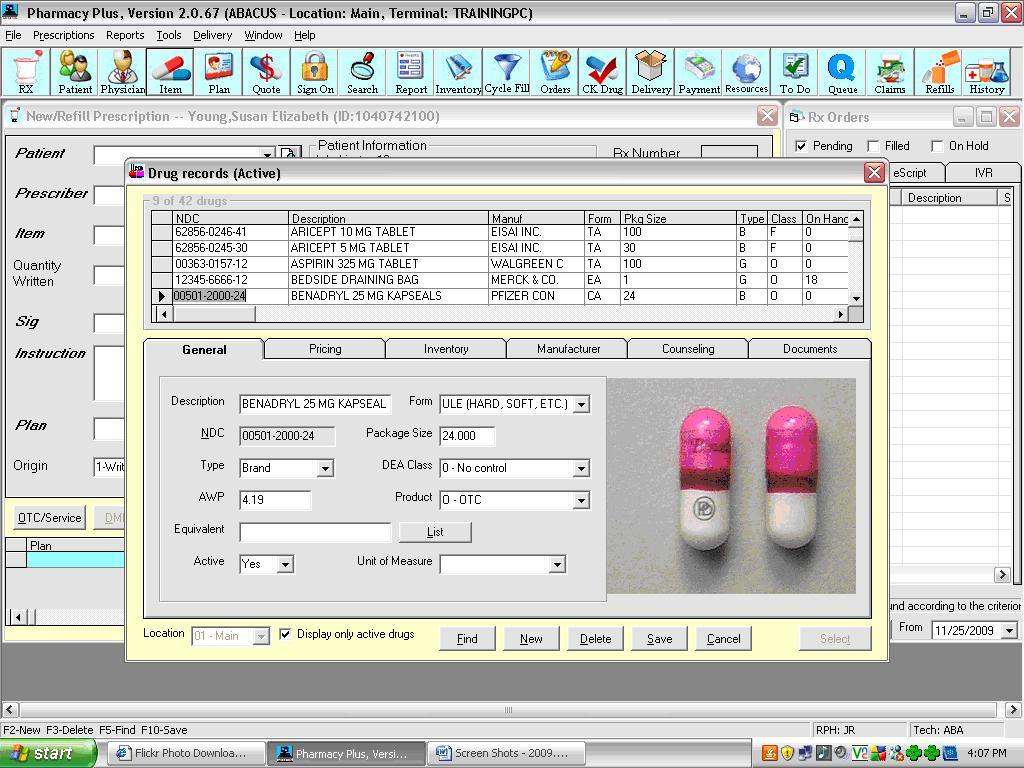Open the Plan toolbar icon

point(219,72)
